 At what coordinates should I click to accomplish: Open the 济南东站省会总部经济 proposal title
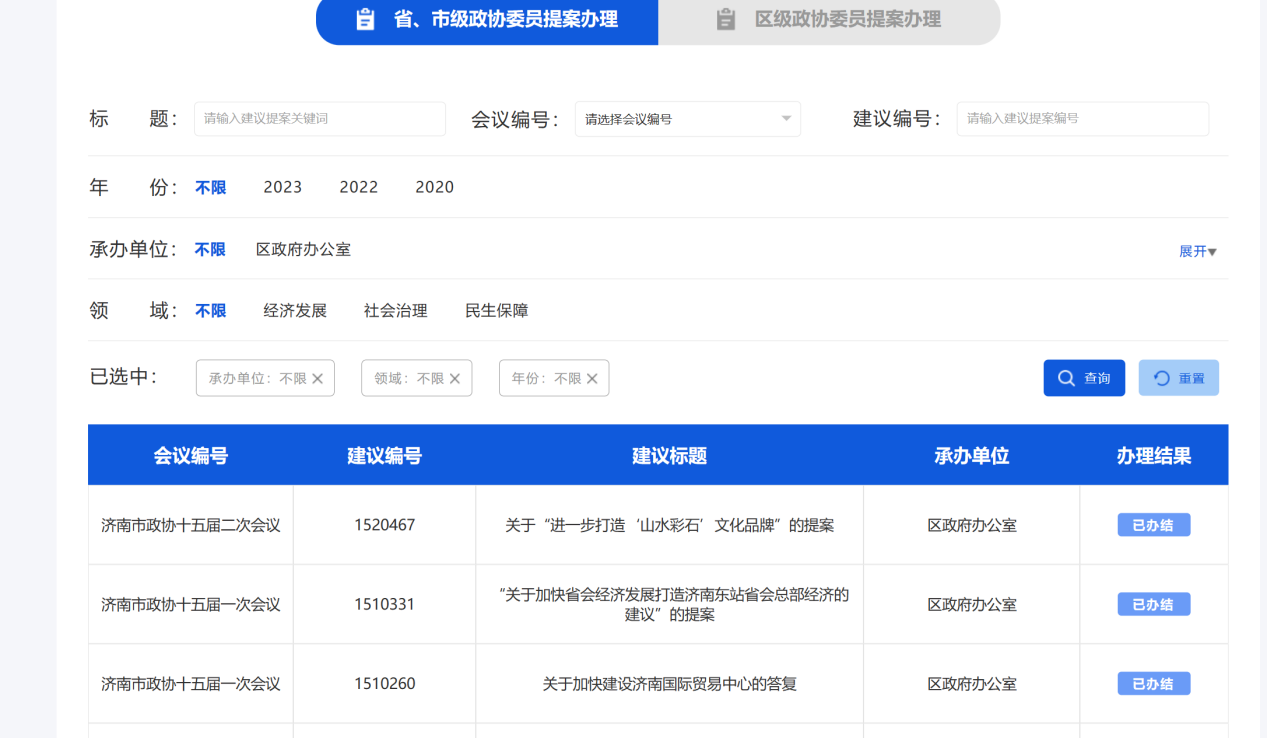tap(674, 605)
